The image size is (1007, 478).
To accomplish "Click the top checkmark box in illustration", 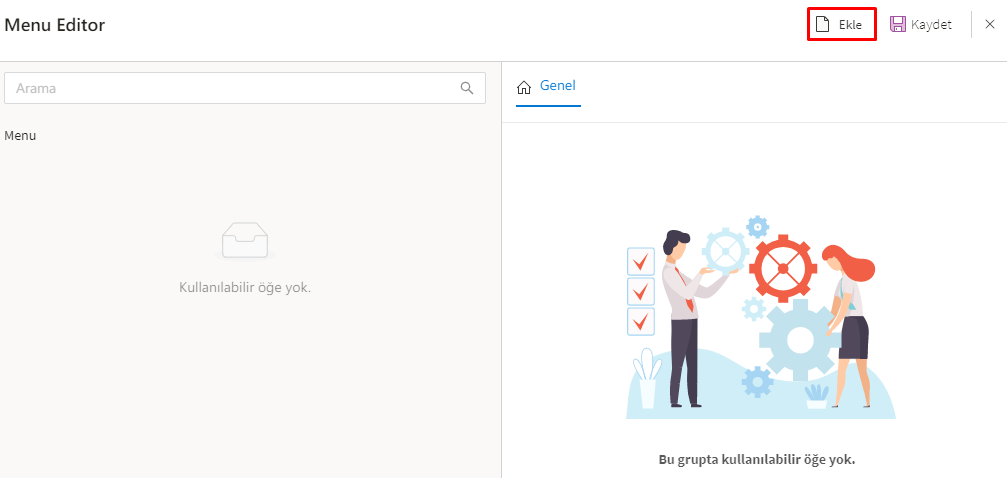I will (640, 262).
